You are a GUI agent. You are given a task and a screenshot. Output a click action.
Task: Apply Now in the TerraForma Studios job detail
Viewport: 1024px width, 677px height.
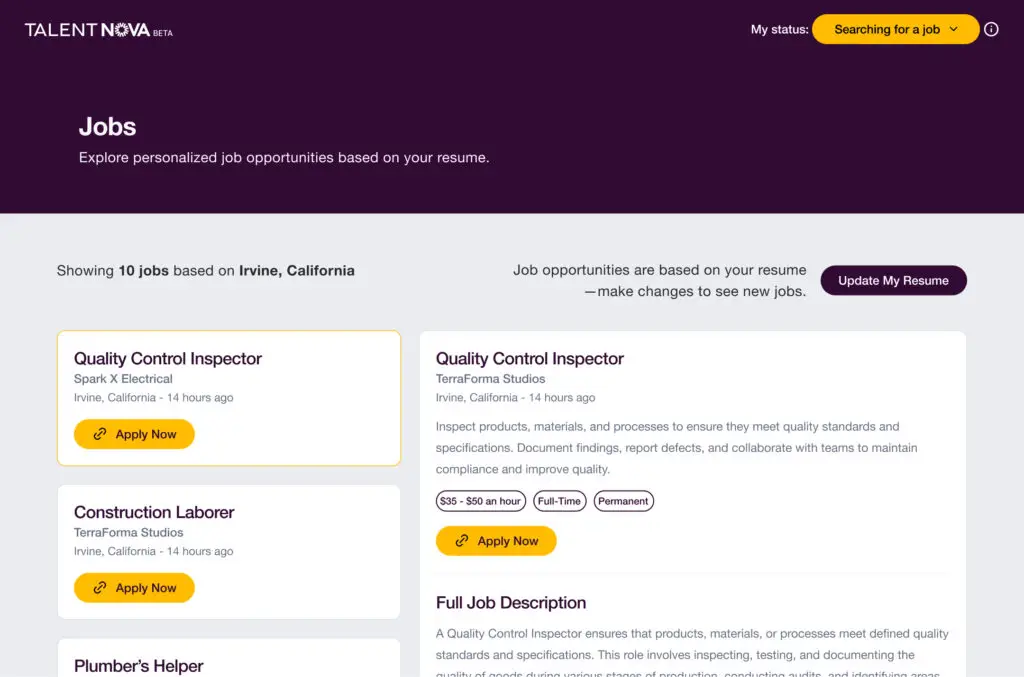tap(496, 541)
